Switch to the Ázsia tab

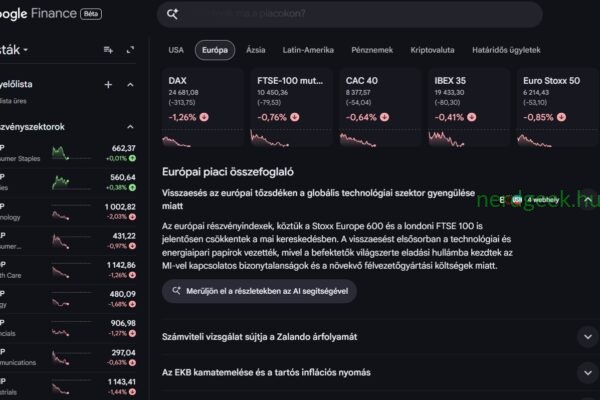click(256, 50)
